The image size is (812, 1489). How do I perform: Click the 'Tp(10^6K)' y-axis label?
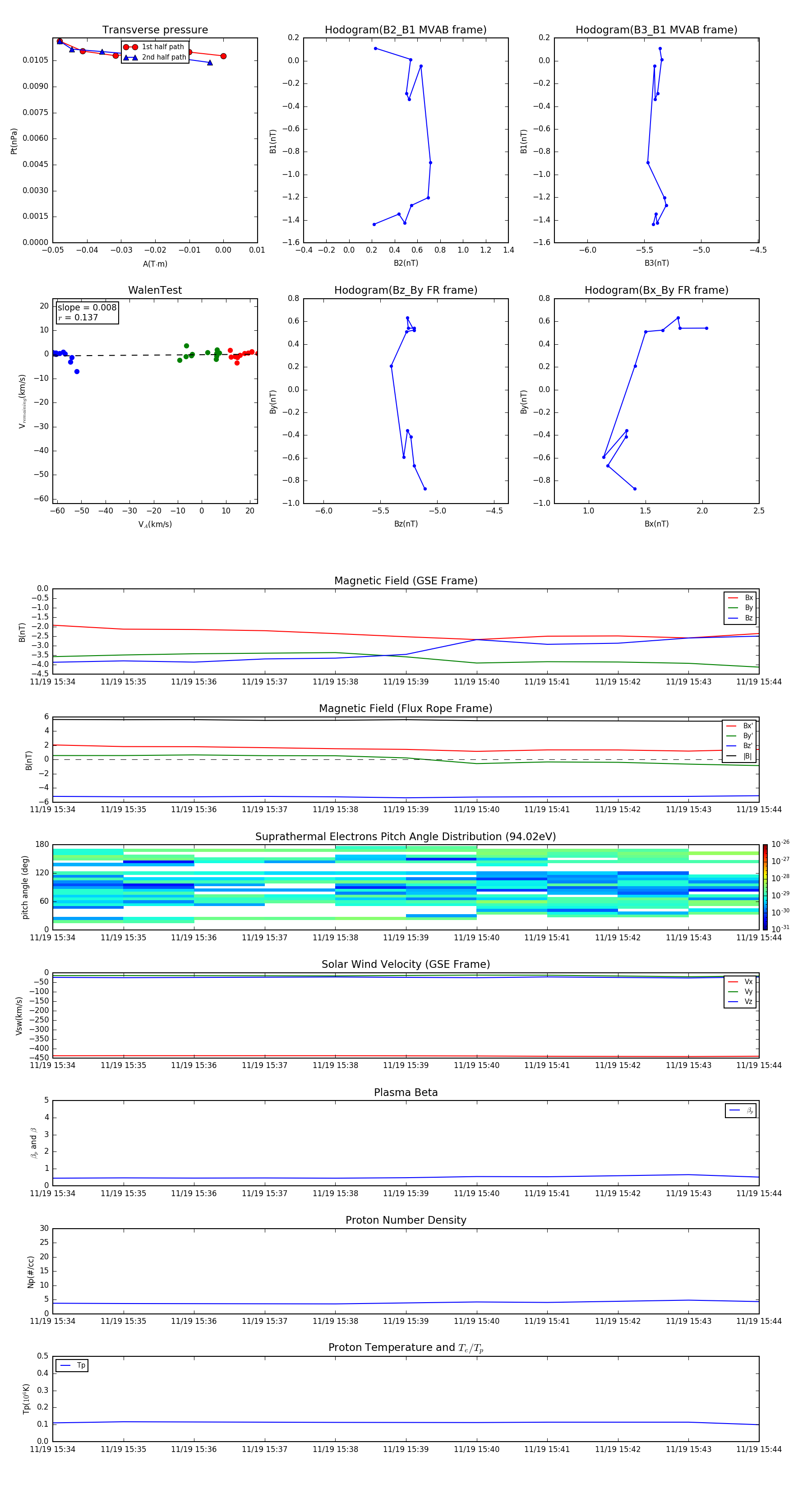[x=26, y=1399]
